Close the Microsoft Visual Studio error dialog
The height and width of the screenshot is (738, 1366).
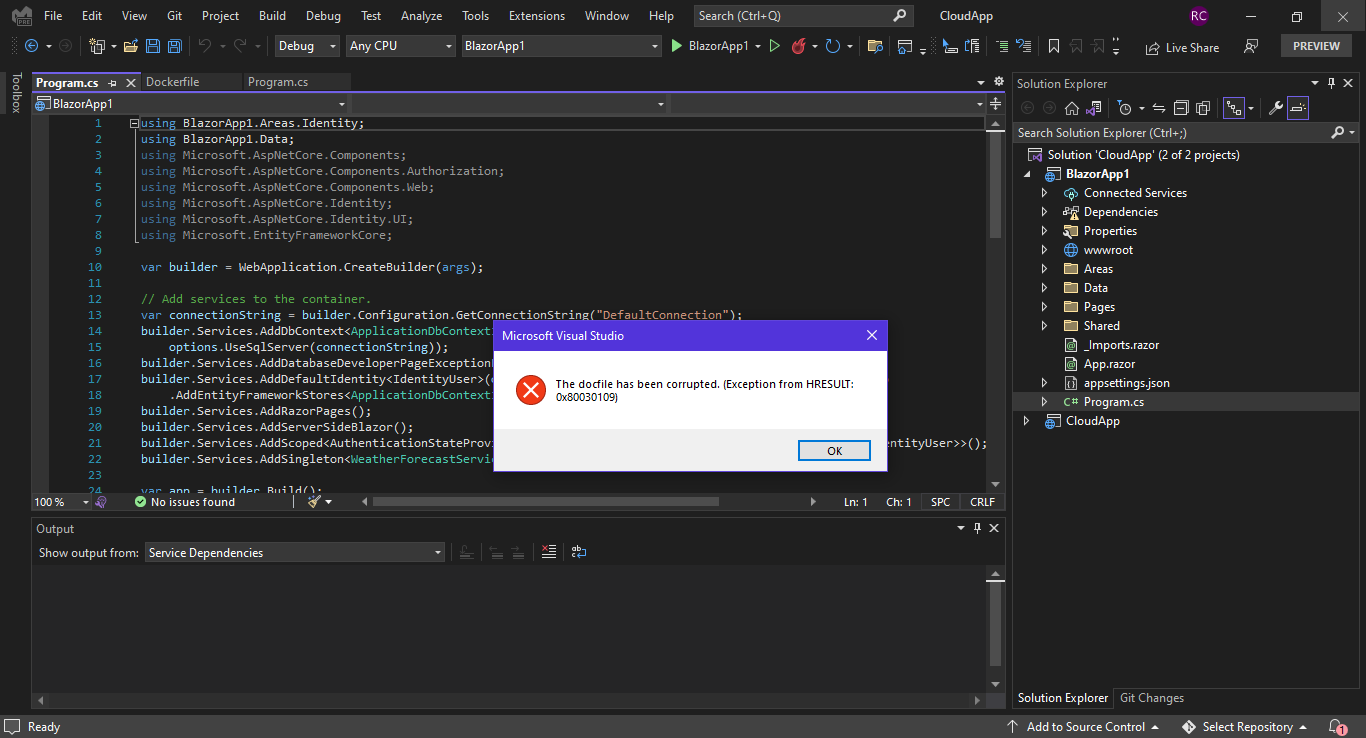(x=871, y=336)
